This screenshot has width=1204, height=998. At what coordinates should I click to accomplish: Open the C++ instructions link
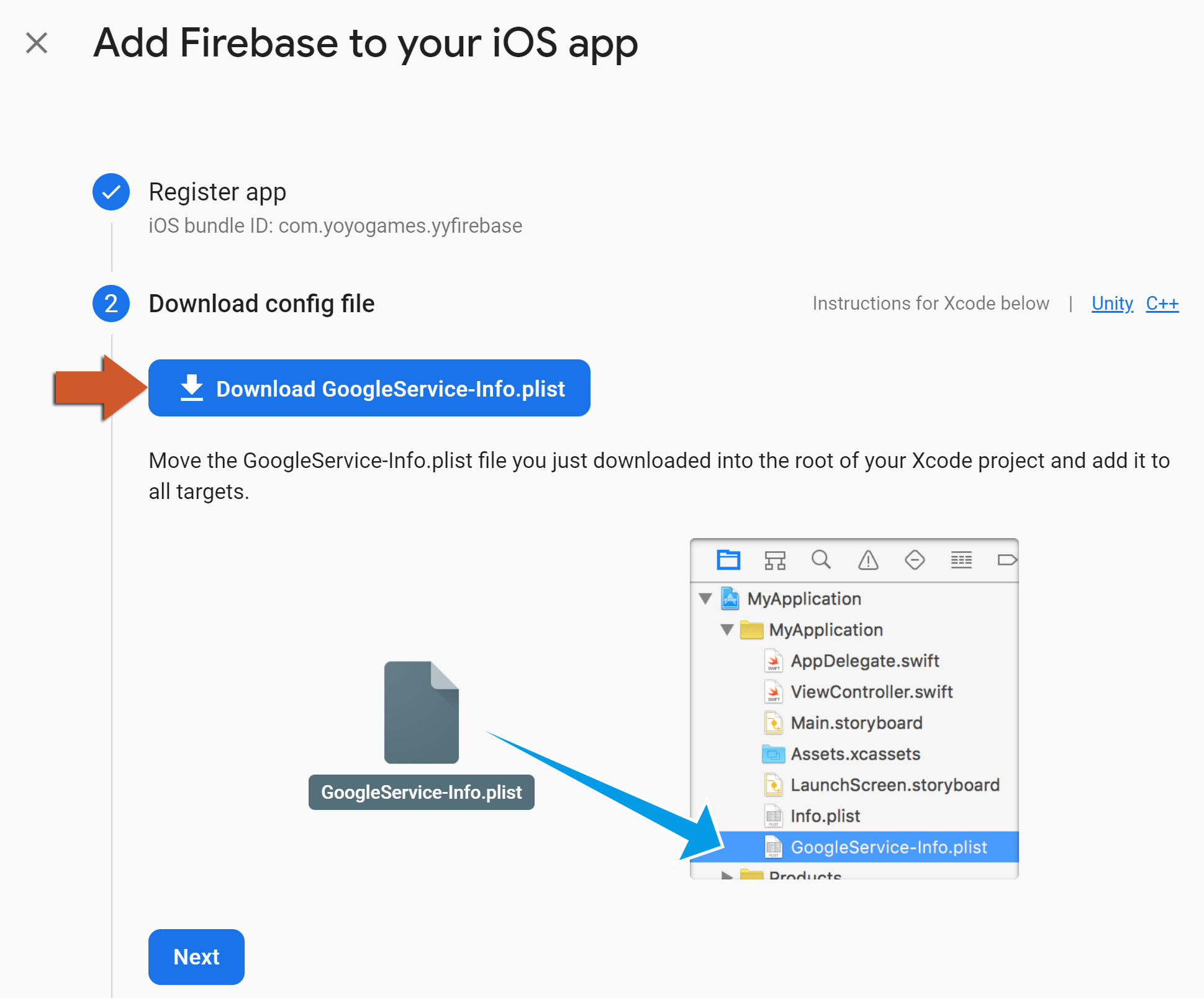click(1162, 303)
